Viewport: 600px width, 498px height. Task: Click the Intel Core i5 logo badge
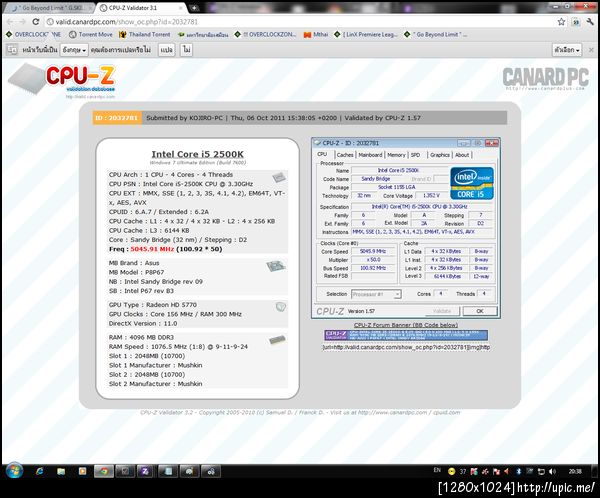(x=472, y=183)
